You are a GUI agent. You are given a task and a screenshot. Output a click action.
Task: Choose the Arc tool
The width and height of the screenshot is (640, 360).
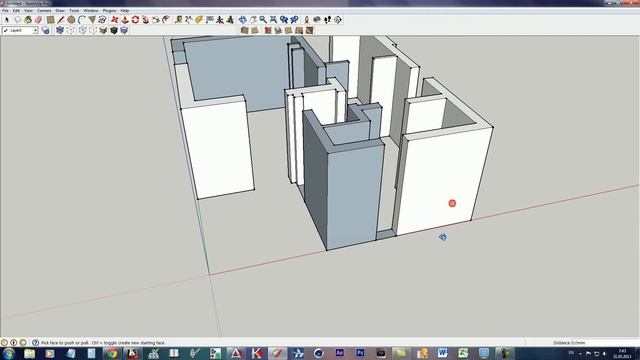(82, 20)
